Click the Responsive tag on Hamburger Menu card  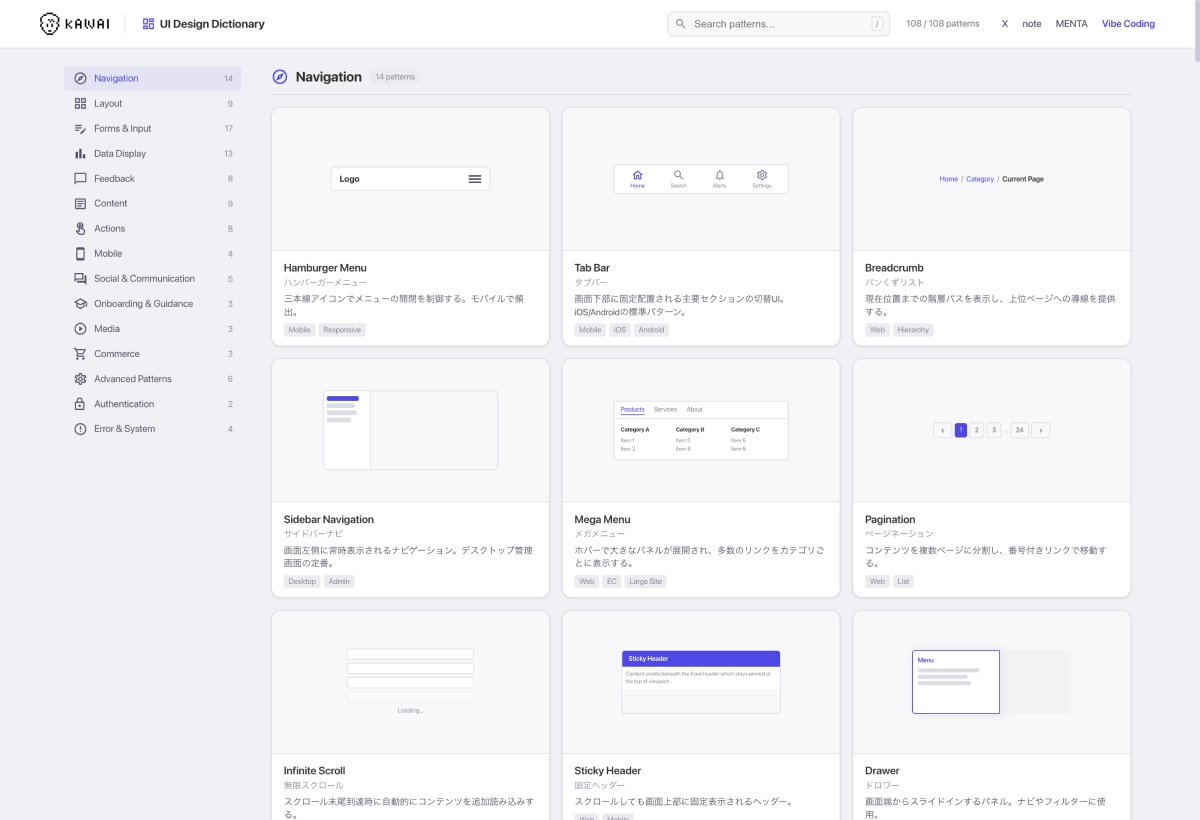342,330
